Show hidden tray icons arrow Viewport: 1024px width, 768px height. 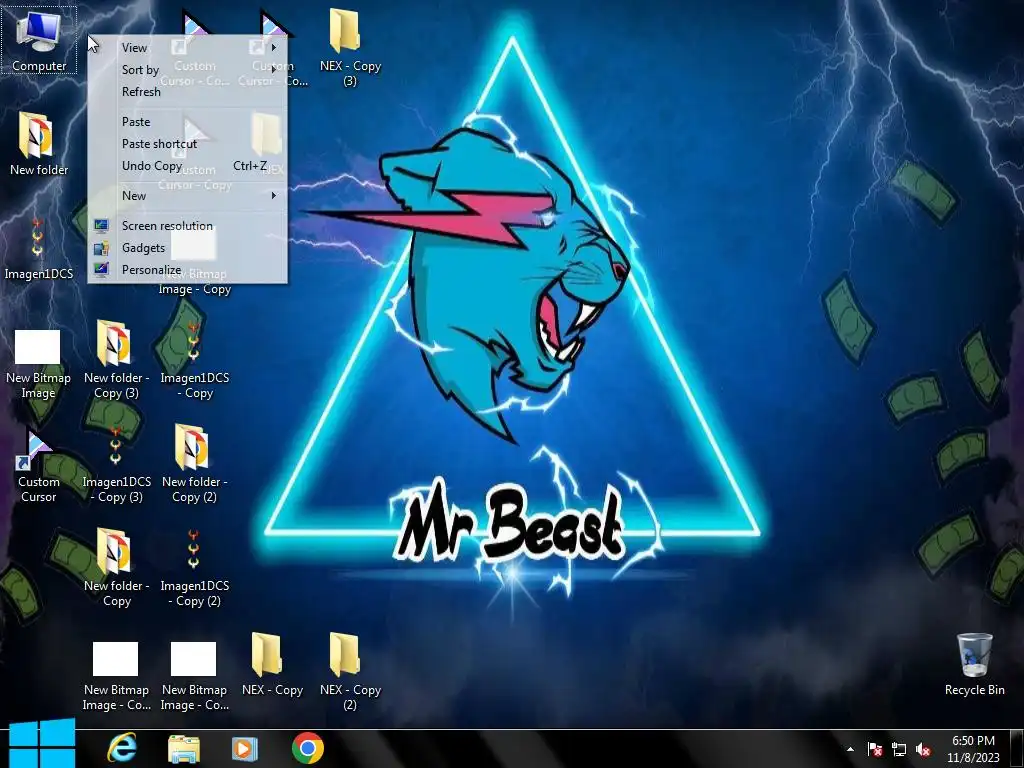coord(850,749)
